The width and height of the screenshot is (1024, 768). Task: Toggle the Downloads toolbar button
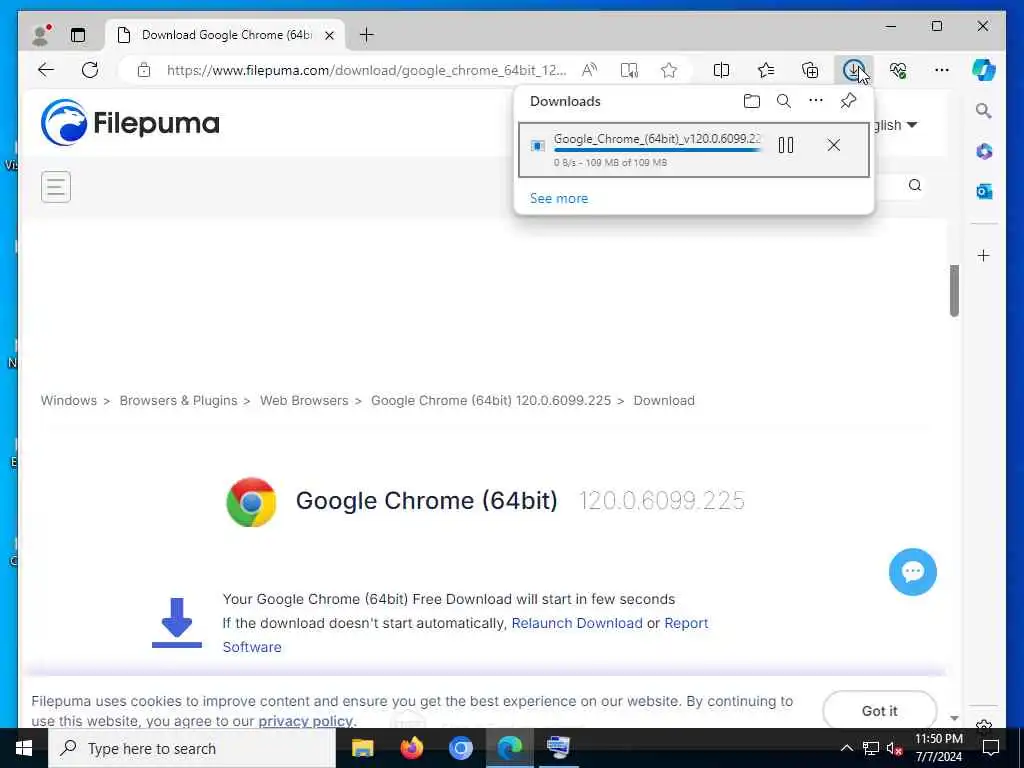coord(854,70)
